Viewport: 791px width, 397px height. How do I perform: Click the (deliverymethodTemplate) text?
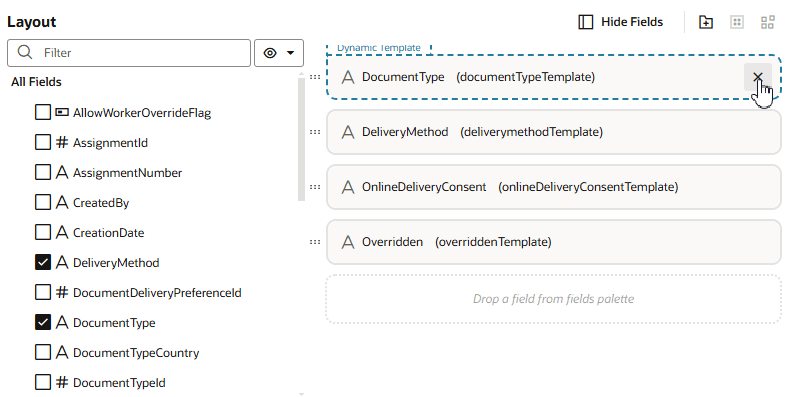[531, 132]
